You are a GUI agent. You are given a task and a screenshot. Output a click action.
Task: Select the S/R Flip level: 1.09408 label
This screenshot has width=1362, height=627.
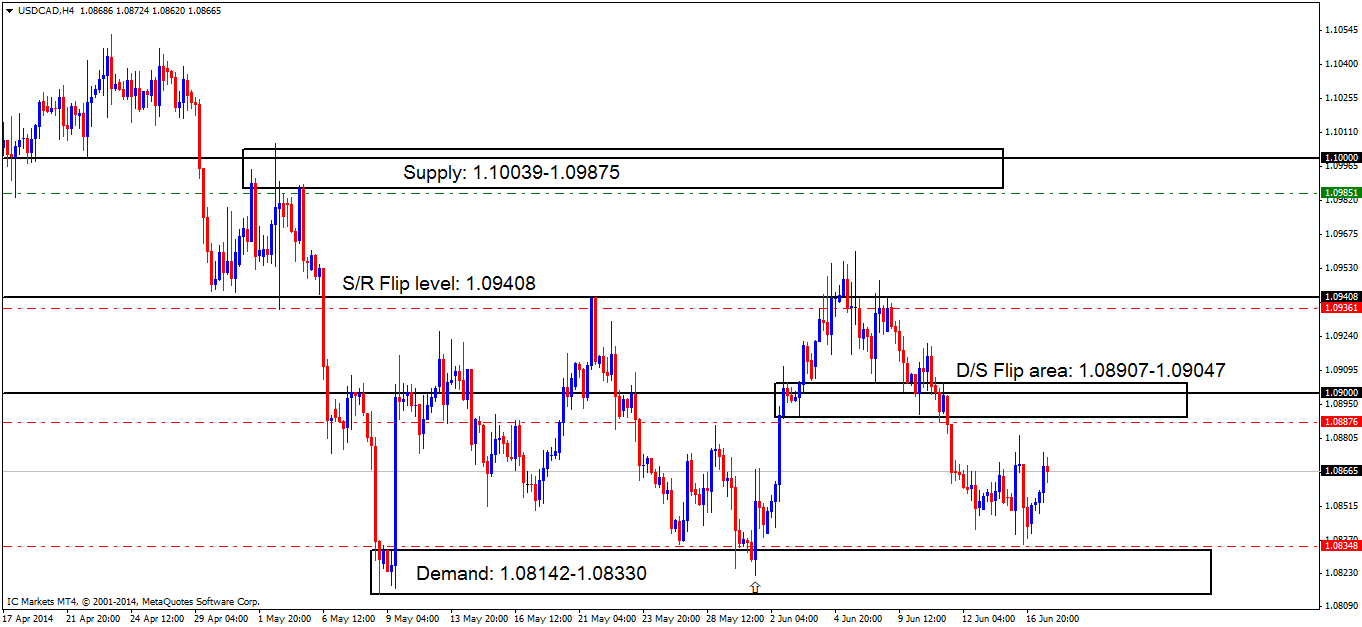[439, 283]
